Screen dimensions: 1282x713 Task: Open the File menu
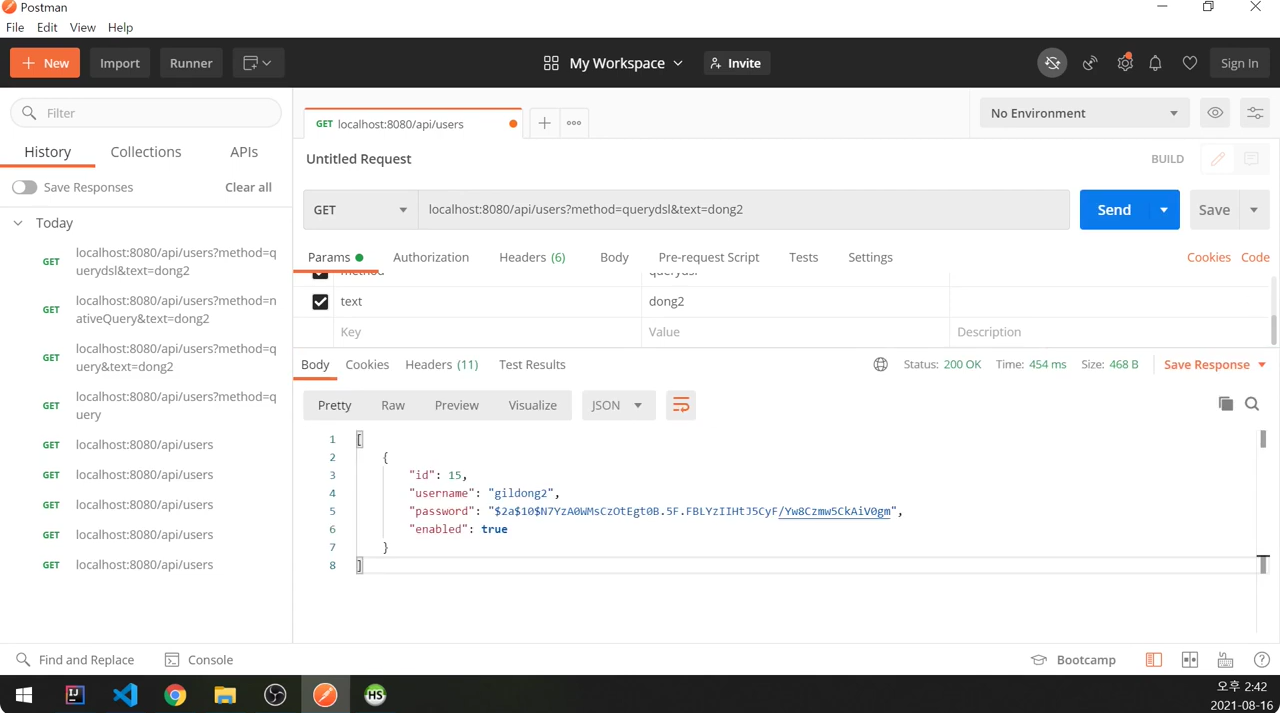pos(15,27)
